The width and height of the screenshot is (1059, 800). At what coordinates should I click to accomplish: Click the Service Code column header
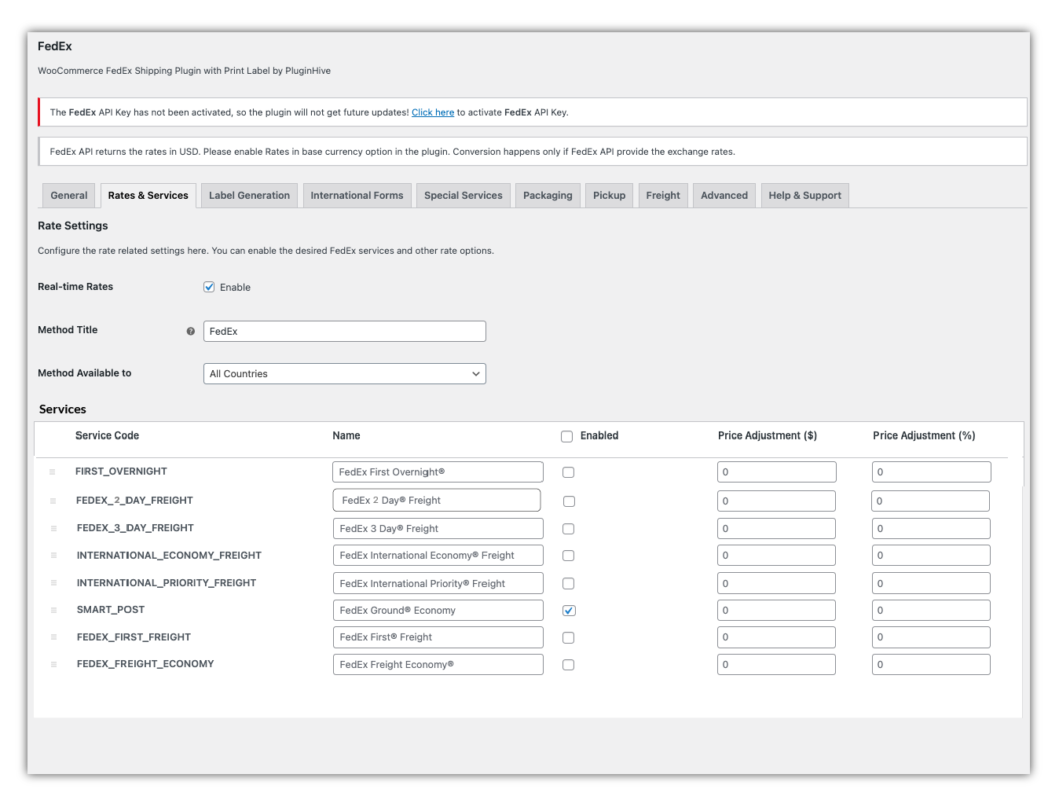pyautogui.click(x=107, y=435)
